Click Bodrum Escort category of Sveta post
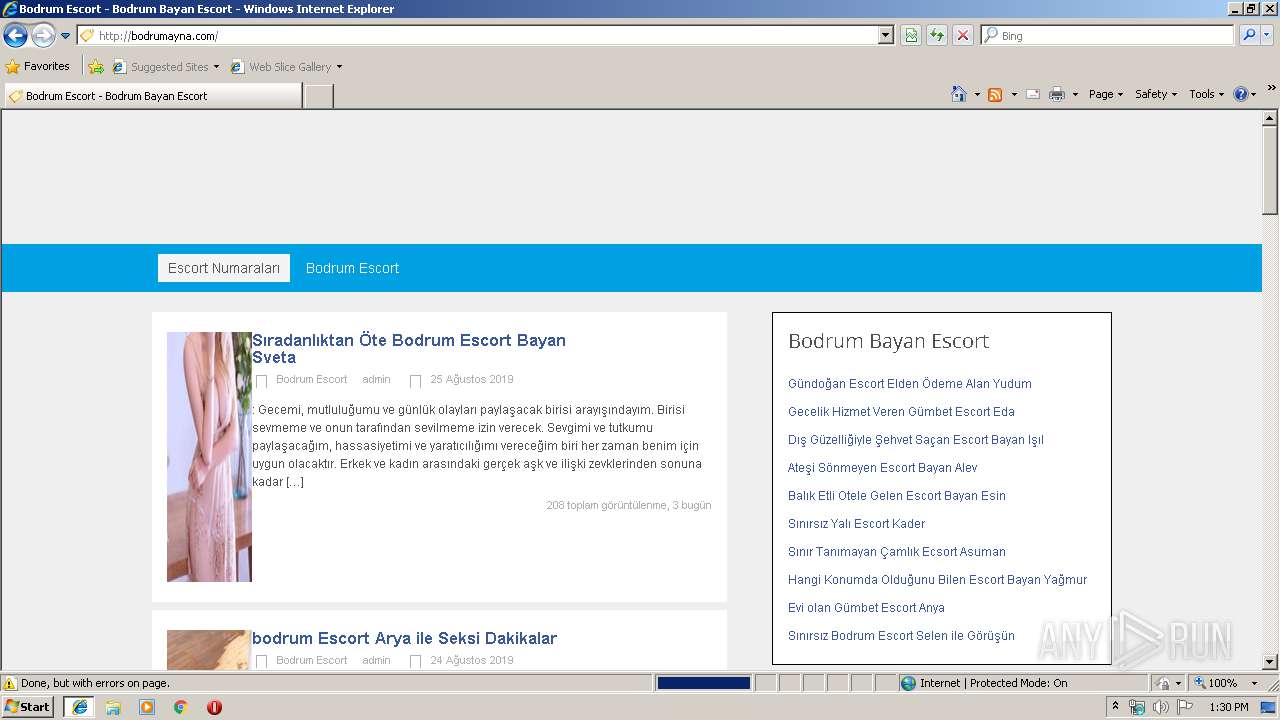This screenshot has width=1280, height=720. tap(311, 379)
